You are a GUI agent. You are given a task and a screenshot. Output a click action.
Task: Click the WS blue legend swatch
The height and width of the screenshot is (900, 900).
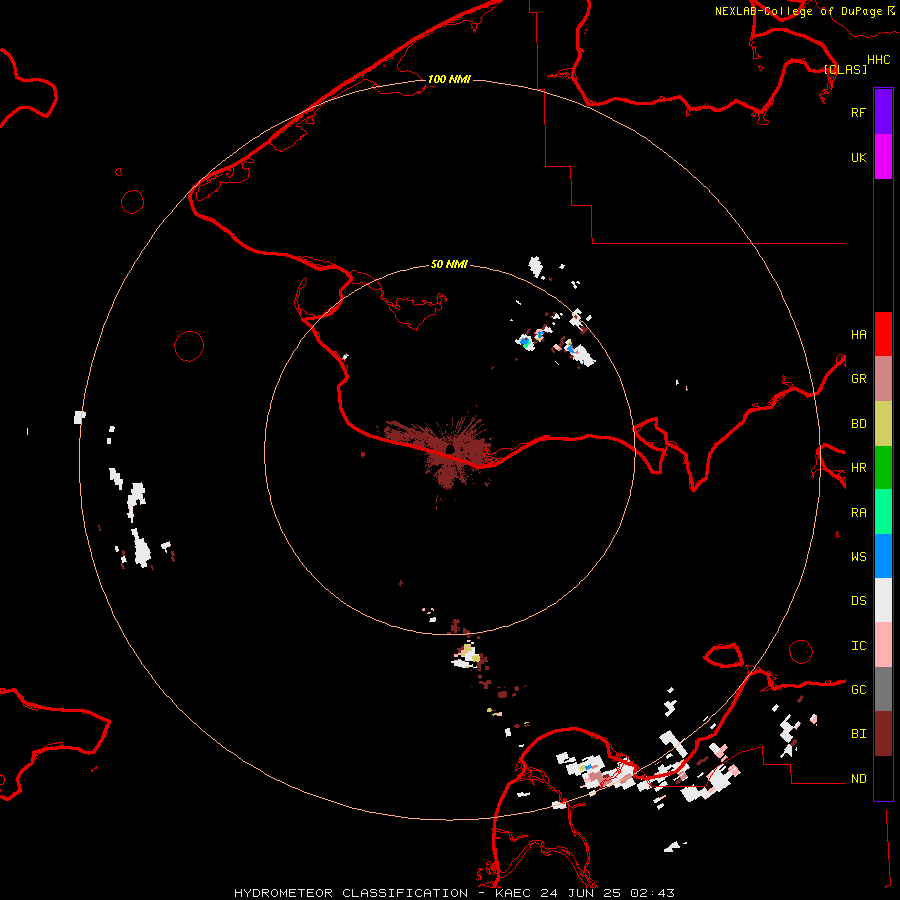tap(883, 556)
